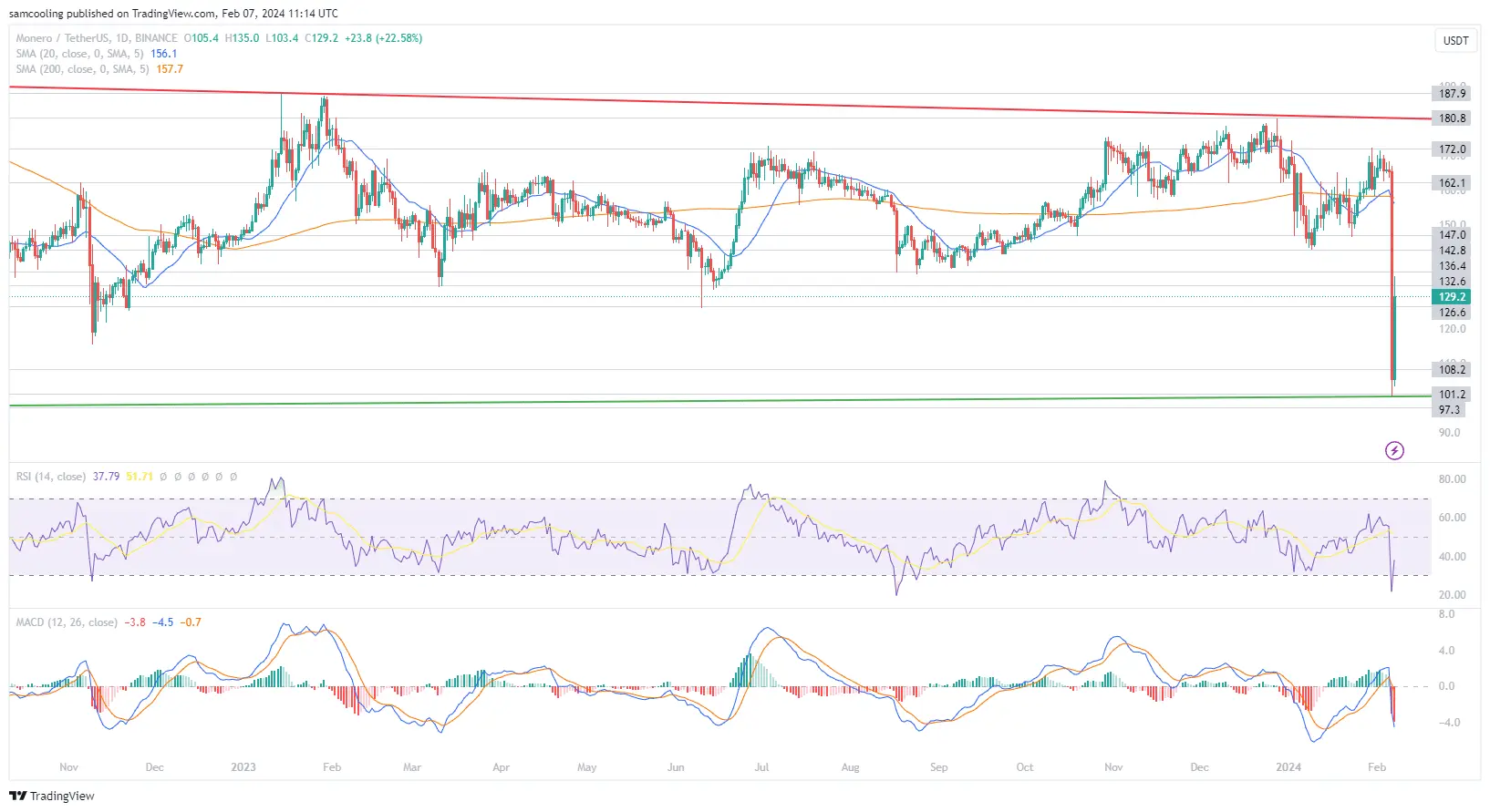Select the red descending resistance trendline
Image resolution: width=1490 pixels, height=812 pixels.
pos(719,103)
